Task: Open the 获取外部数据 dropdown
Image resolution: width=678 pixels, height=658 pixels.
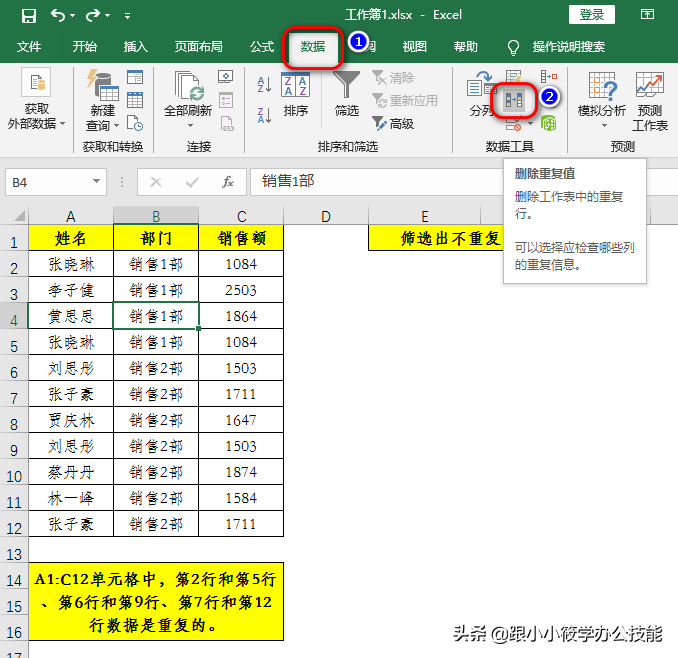Action: [36, 99]
